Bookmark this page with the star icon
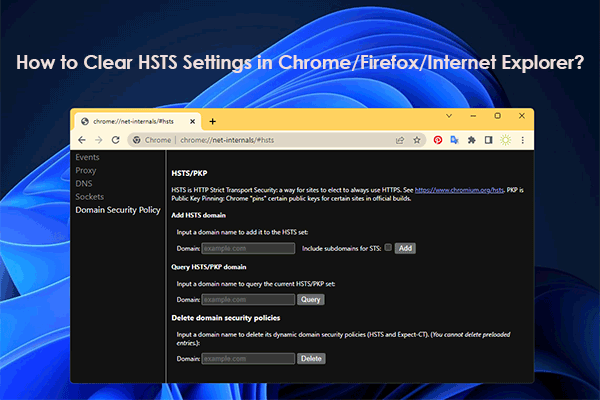 (x=417, y=140)
